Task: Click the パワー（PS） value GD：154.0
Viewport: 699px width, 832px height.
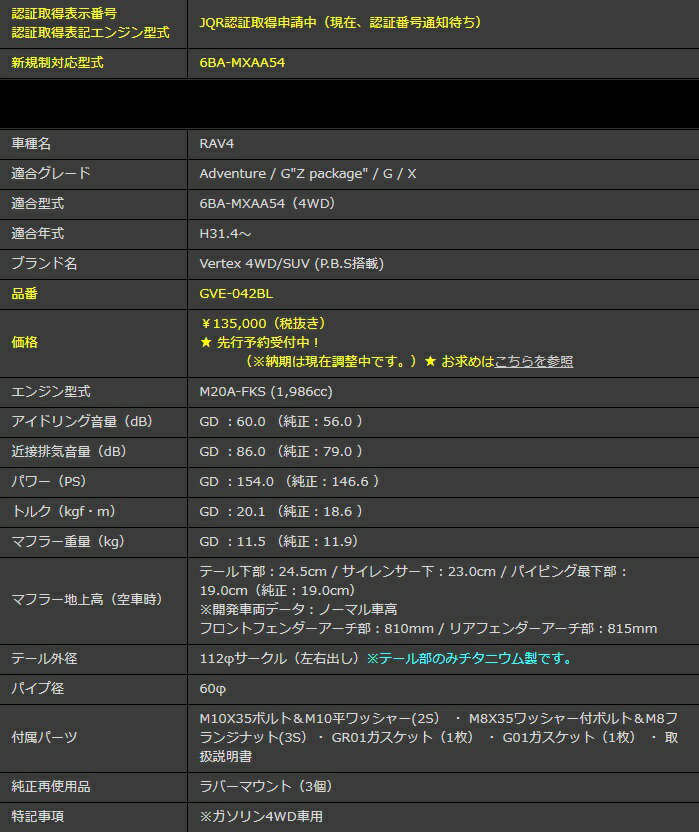Action: (x=237, y=481)
